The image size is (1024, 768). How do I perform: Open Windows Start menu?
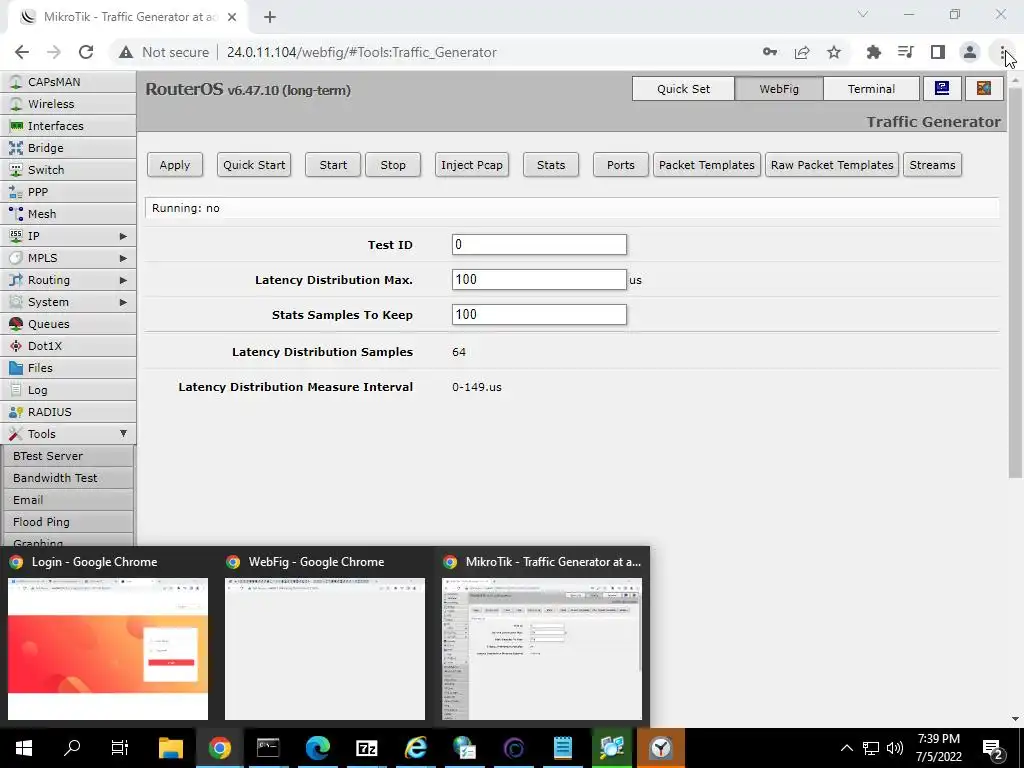click(24, 748)
